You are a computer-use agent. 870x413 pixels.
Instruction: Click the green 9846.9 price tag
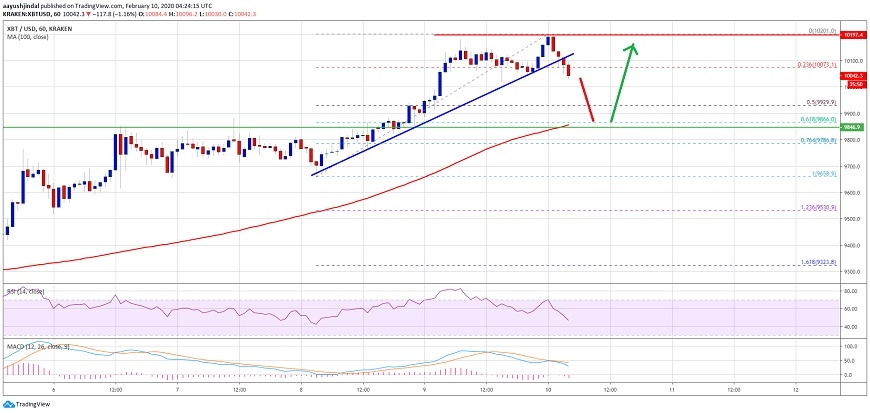(x=852, y=127)
